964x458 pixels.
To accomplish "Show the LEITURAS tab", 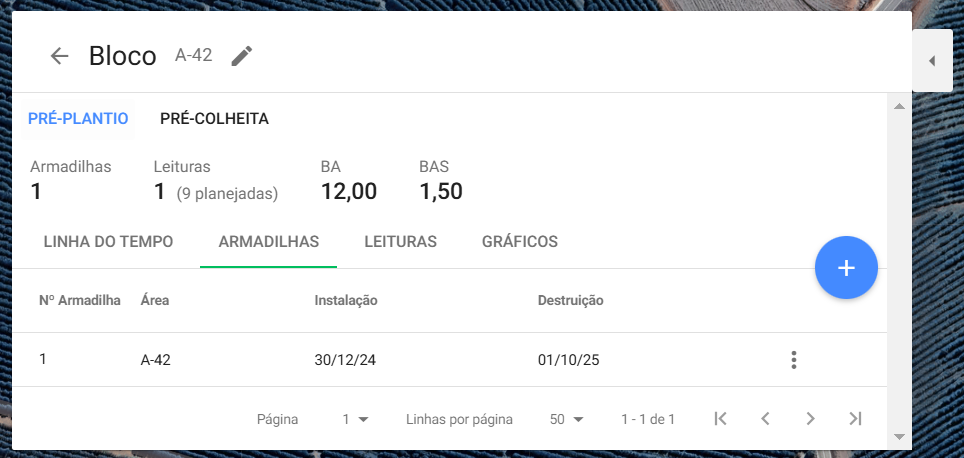I will point(400,242).
